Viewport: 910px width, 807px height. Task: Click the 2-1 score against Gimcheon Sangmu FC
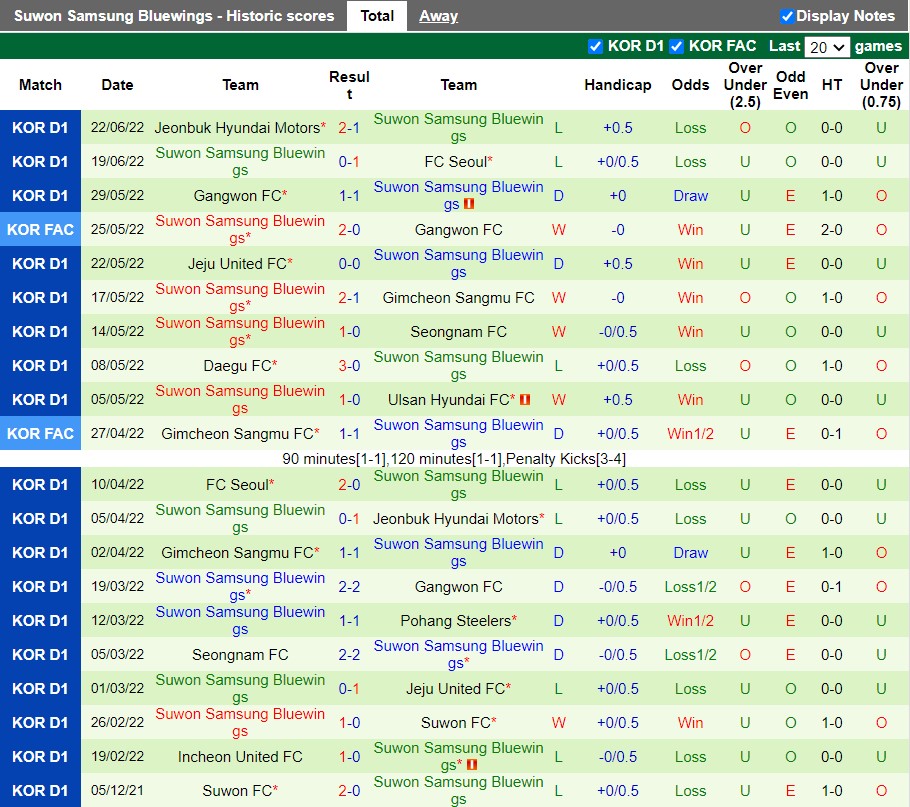click(349, 298)
